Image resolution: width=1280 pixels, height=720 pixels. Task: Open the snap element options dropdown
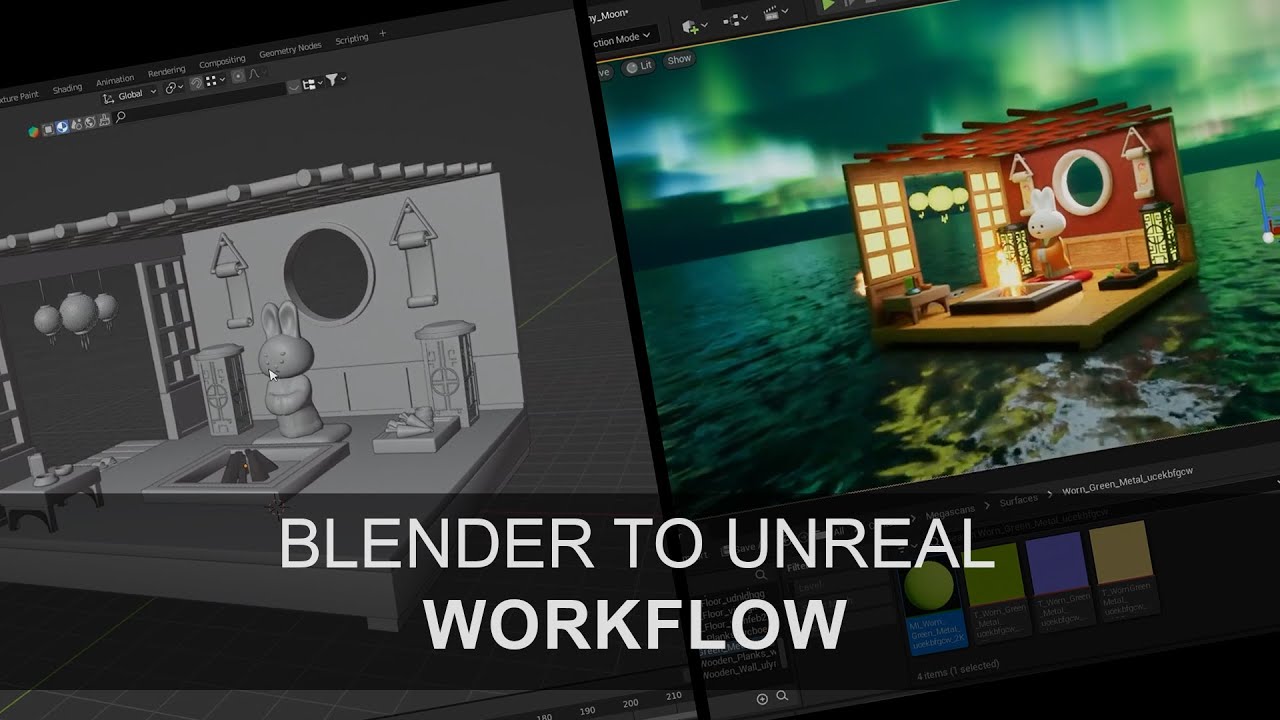point(216,81)
